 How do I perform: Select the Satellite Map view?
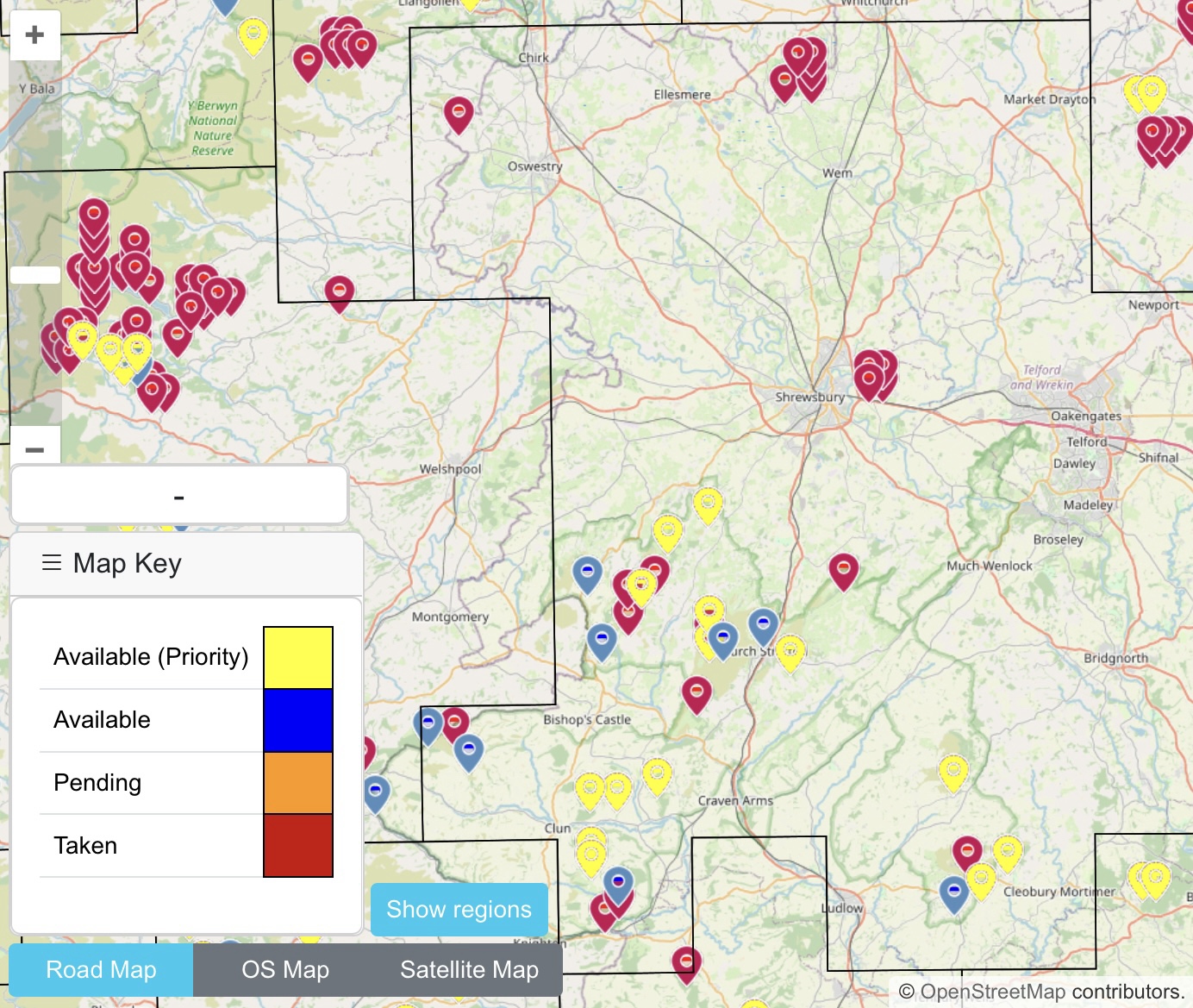coord(469,969)
